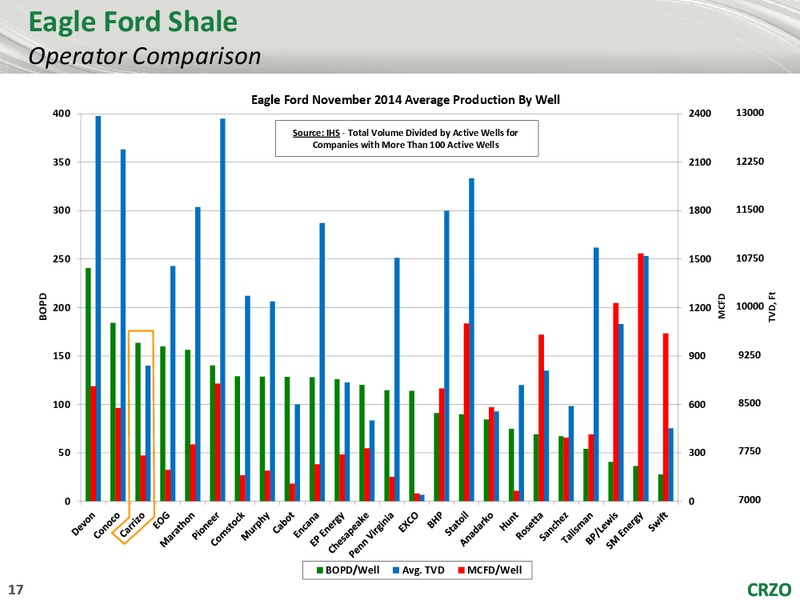Image resolution: width=800 pixels, height=600 pixels.
Task: Click the 'MCFD' right axis title
Action: pyautogui.click(x=722, y=306)
